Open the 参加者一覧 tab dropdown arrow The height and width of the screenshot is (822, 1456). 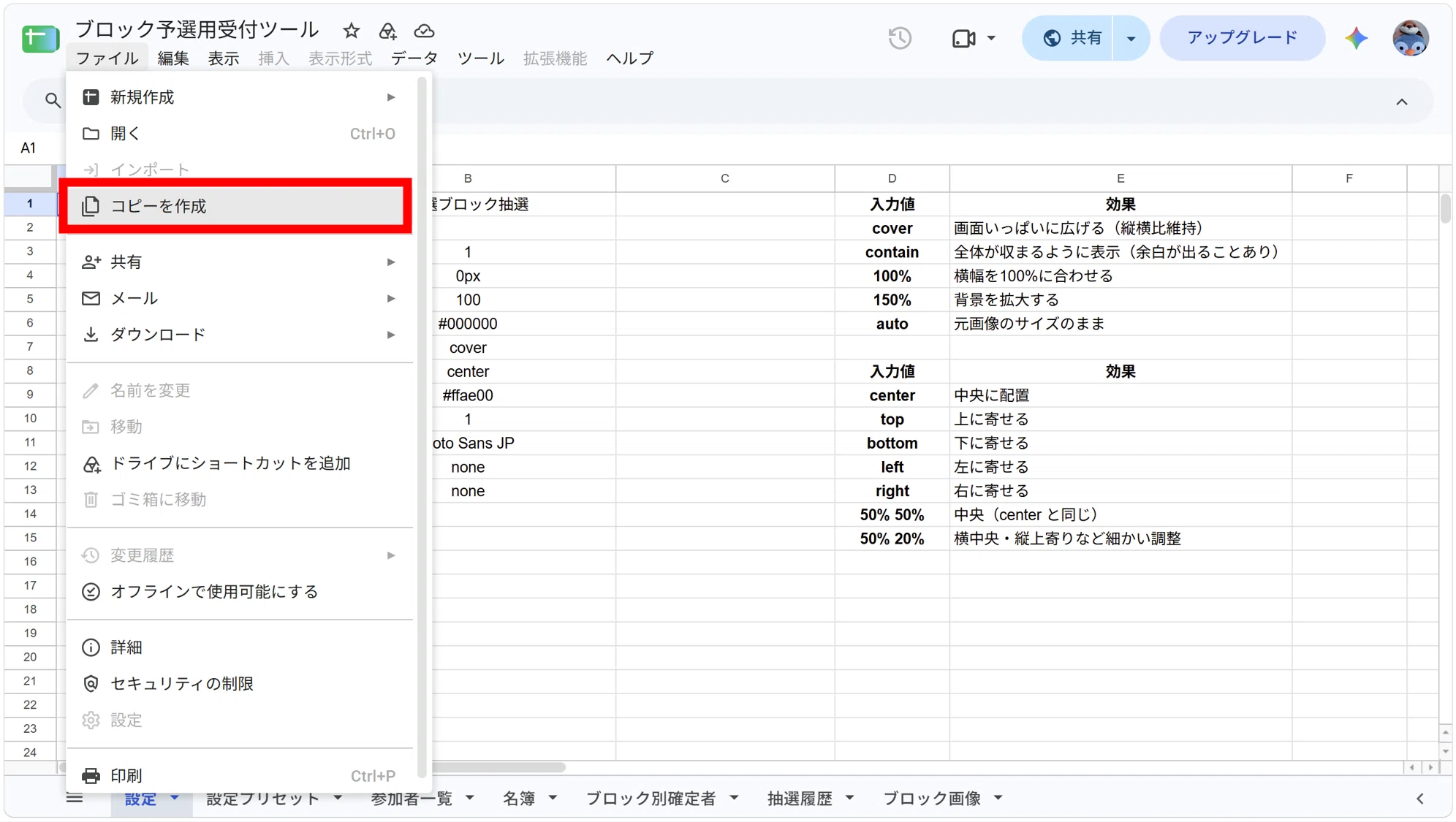pyautogui.click(x=470, y=798)
